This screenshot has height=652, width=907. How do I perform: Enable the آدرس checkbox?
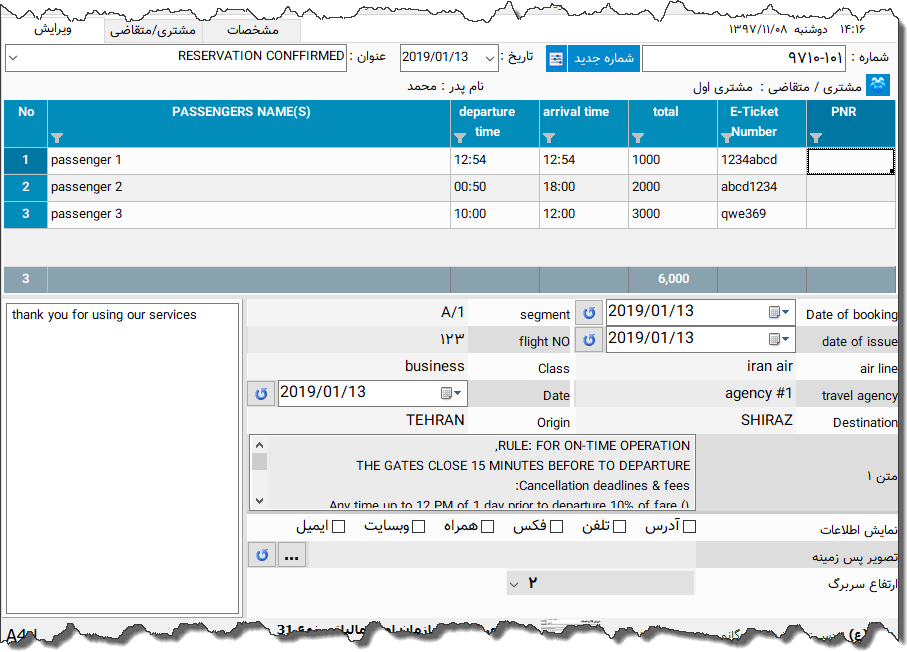tap(689, 526)
